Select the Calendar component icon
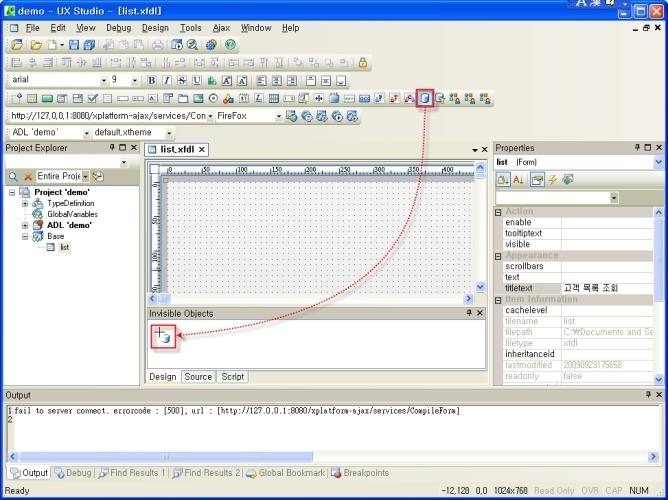The height and width of the screenshot is (500, 668). [x=244, y=99]
